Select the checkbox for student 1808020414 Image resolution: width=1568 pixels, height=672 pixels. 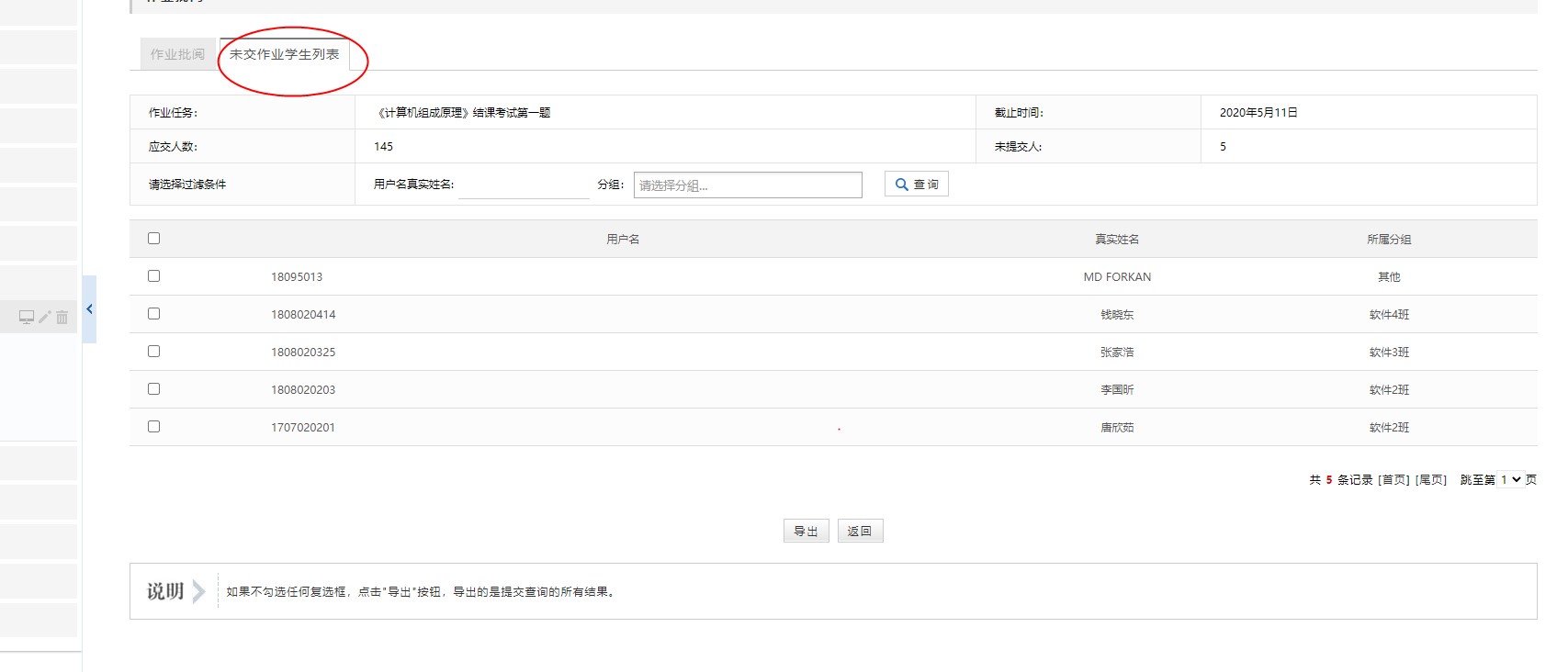click(153, 314)
